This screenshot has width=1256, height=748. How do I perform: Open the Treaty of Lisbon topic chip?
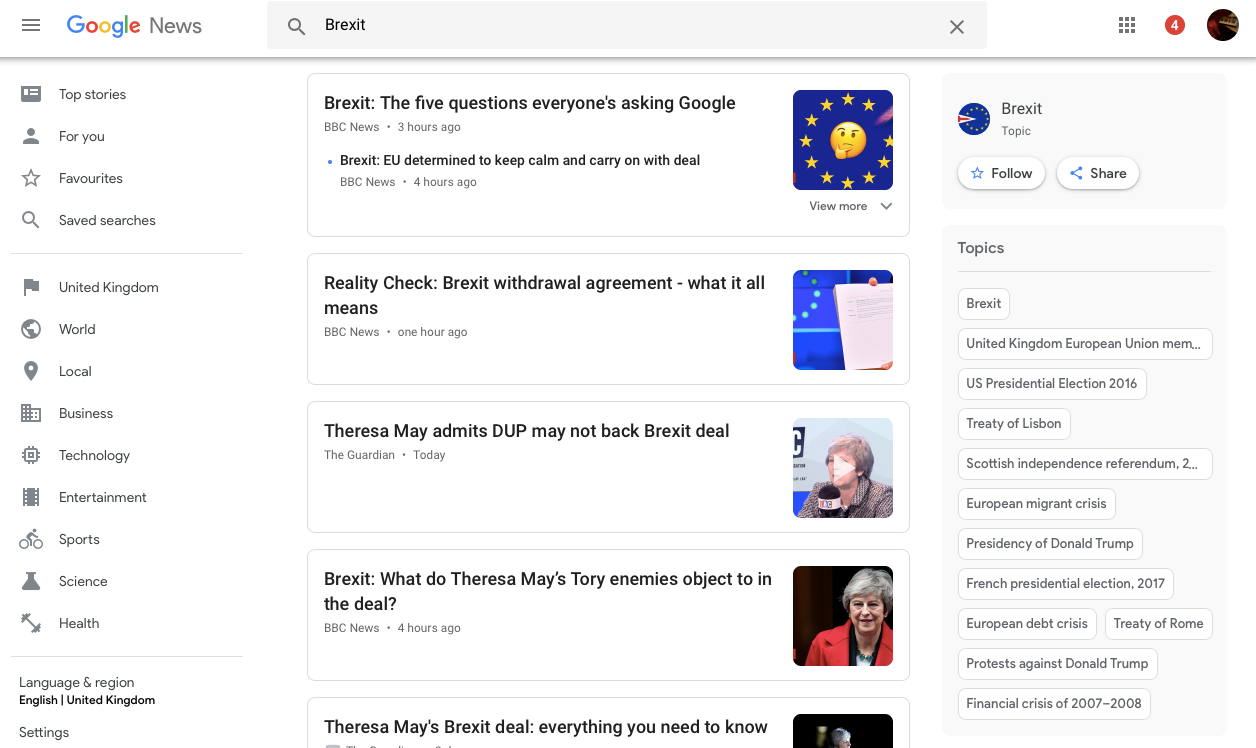tap(1014, 423)
